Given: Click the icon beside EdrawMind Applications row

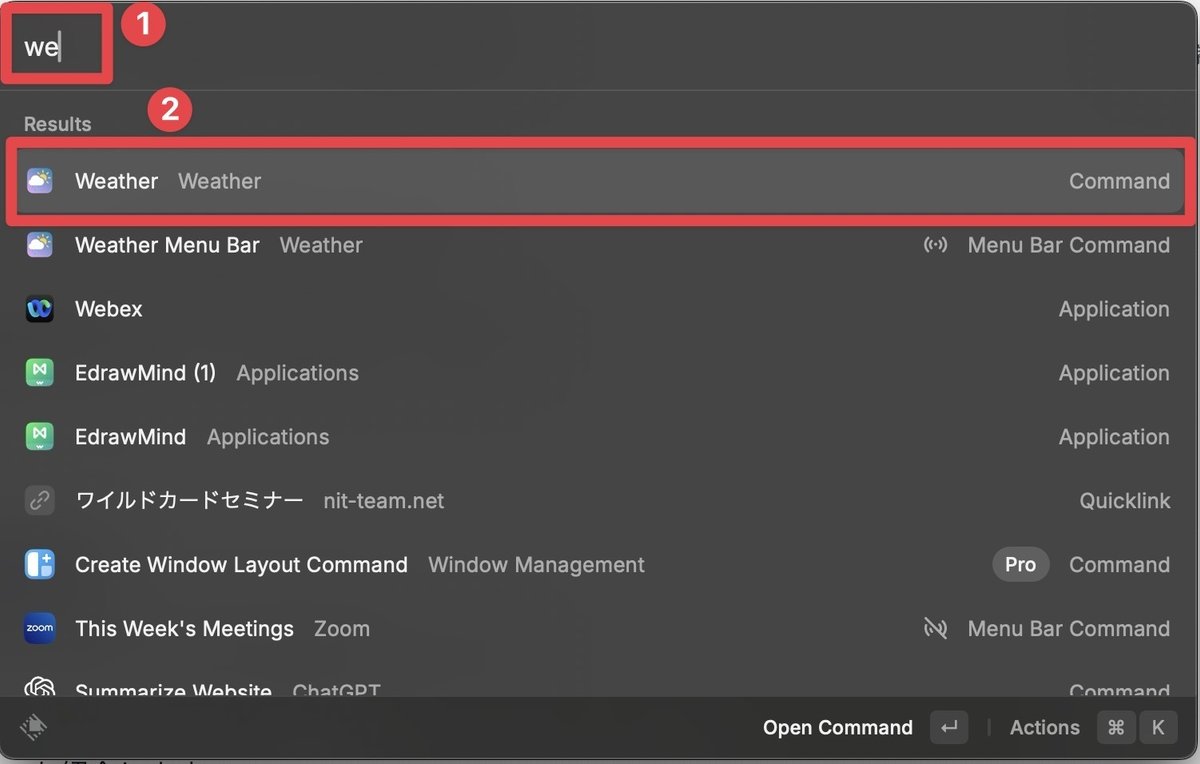Looking at the screenshot, I should [40, 437].
